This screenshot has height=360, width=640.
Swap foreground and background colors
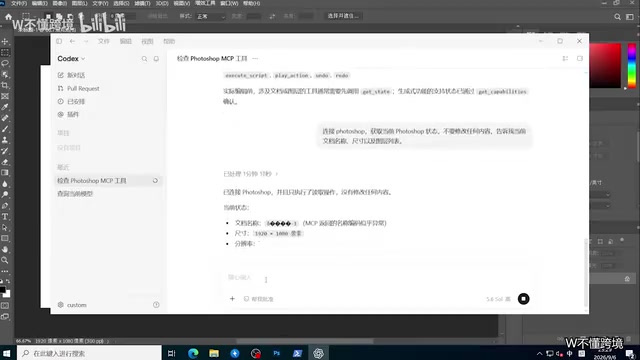pos(8,282)
